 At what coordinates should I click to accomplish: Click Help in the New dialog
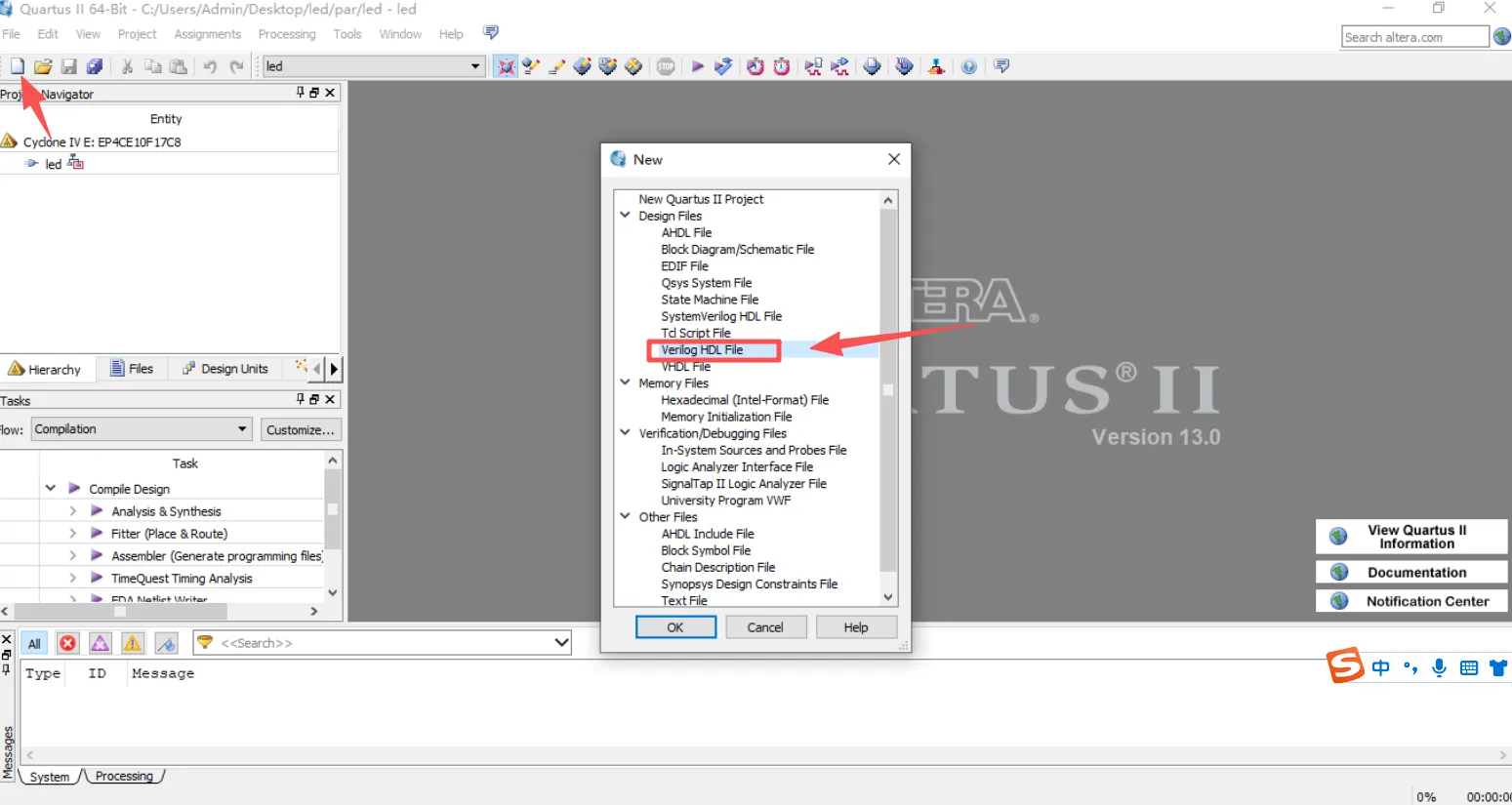856,627
